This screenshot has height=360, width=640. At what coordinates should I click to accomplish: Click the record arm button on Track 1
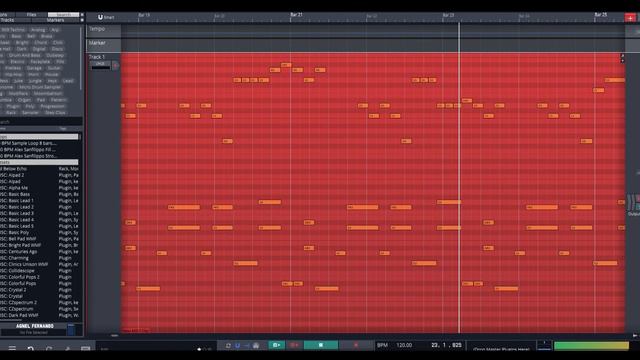pyautogui.click(x=116, y=65)
